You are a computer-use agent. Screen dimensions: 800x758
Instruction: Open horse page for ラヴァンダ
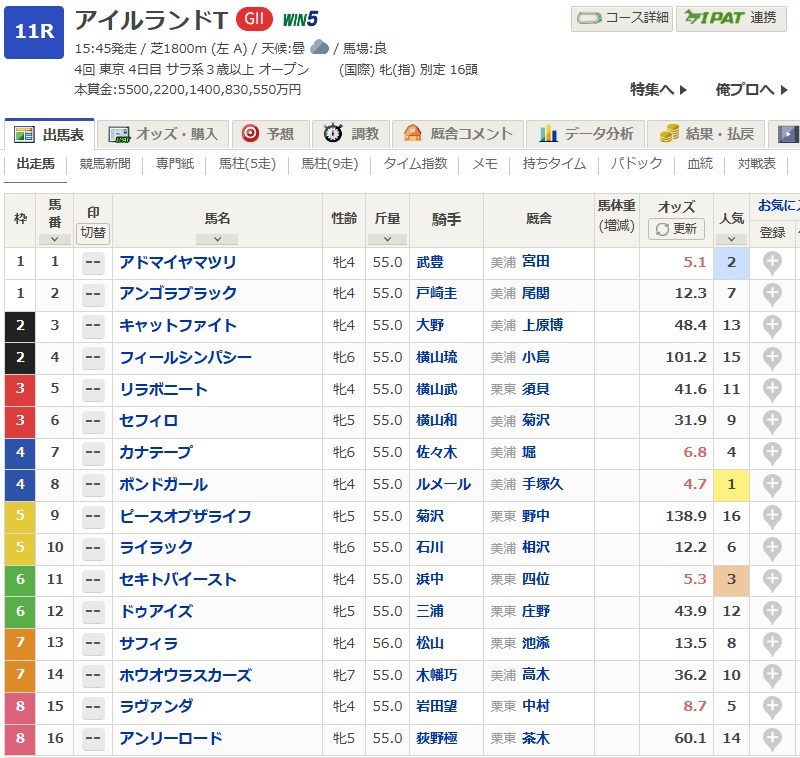point(157,707)
